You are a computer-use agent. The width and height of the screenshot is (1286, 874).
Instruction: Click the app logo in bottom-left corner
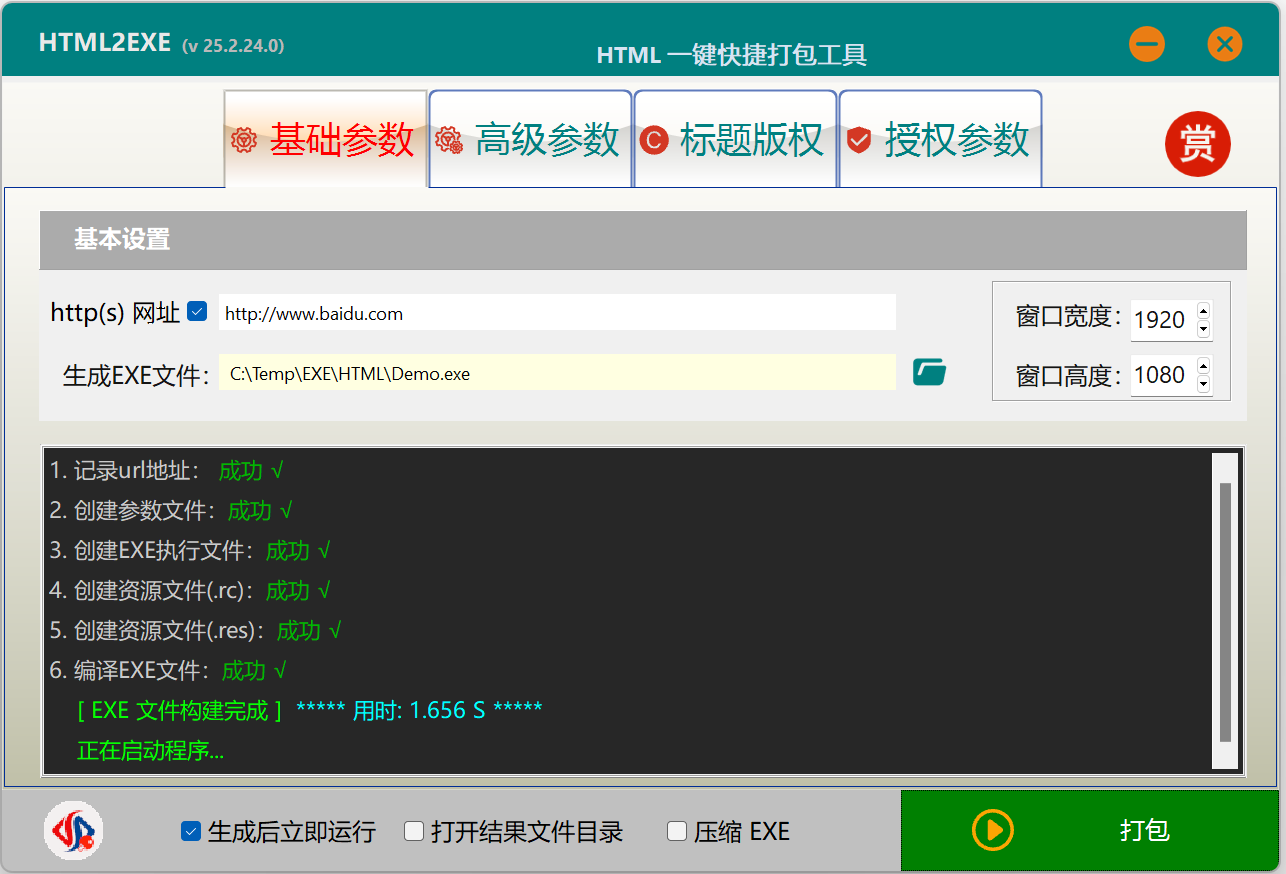point(73,831)
